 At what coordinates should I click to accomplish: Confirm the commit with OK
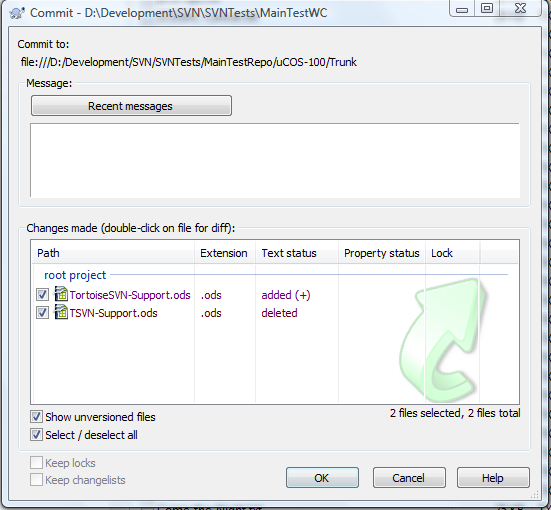[x=322, y=478]
